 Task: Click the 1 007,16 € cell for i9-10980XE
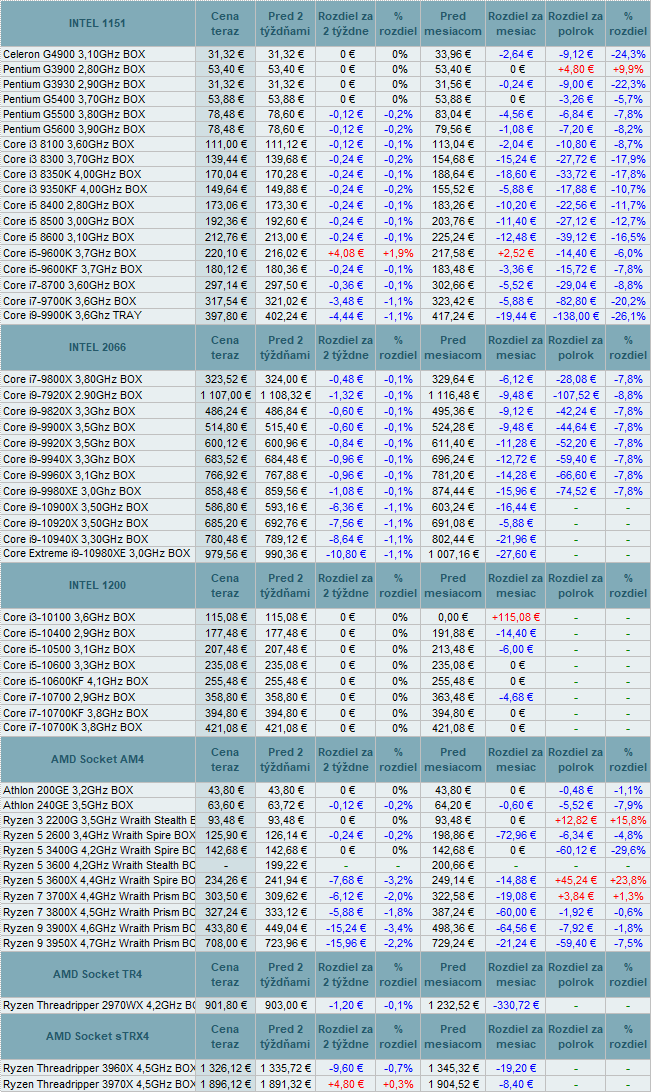[x=453, y=554]
